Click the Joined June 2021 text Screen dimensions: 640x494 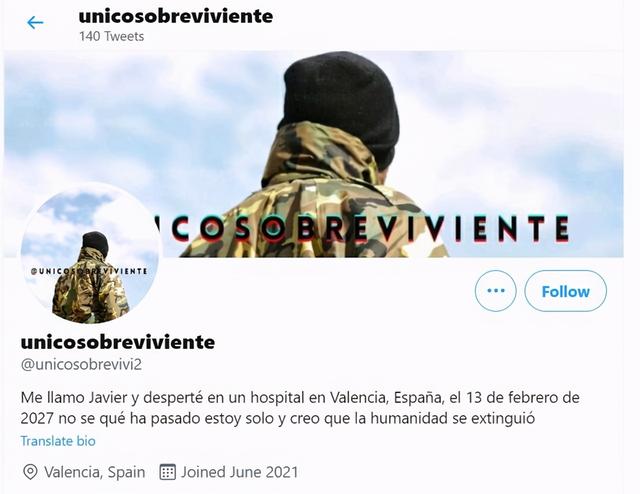(x=239, y=472)
